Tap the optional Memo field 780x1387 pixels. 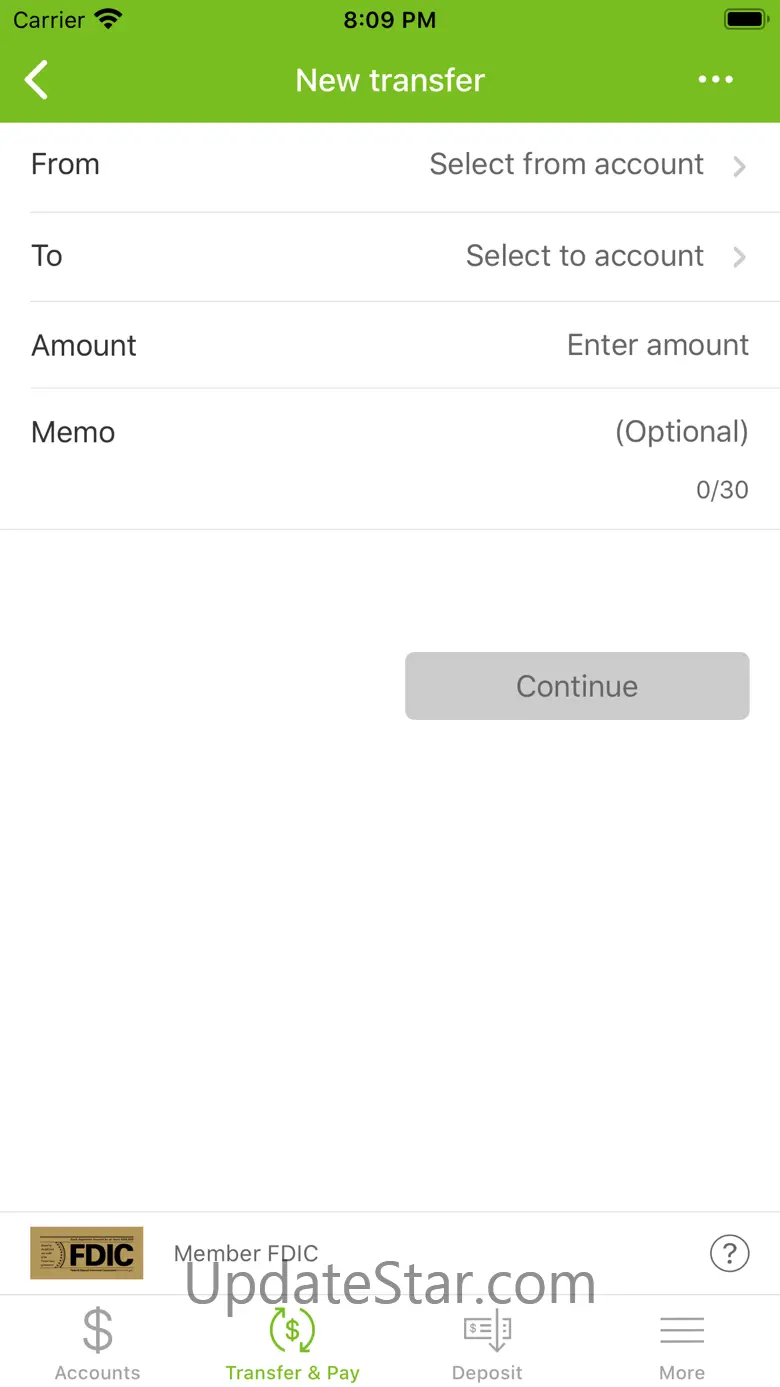(680, 432)
